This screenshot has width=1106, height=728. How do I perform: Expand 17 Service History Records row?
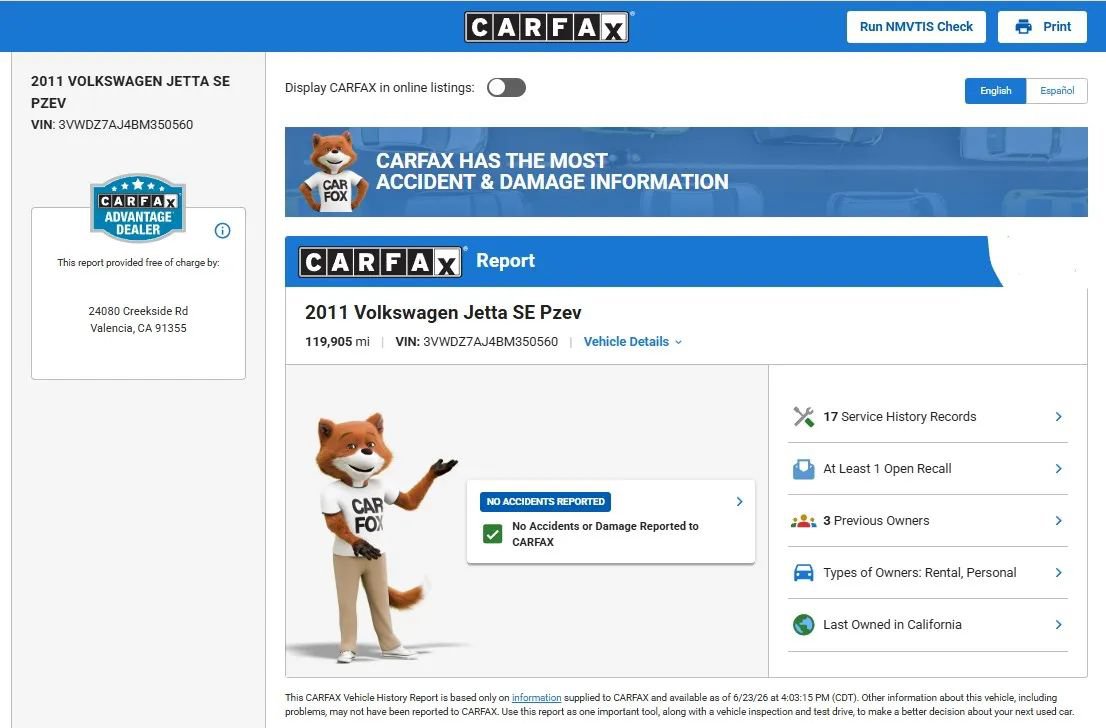[928, 417]
